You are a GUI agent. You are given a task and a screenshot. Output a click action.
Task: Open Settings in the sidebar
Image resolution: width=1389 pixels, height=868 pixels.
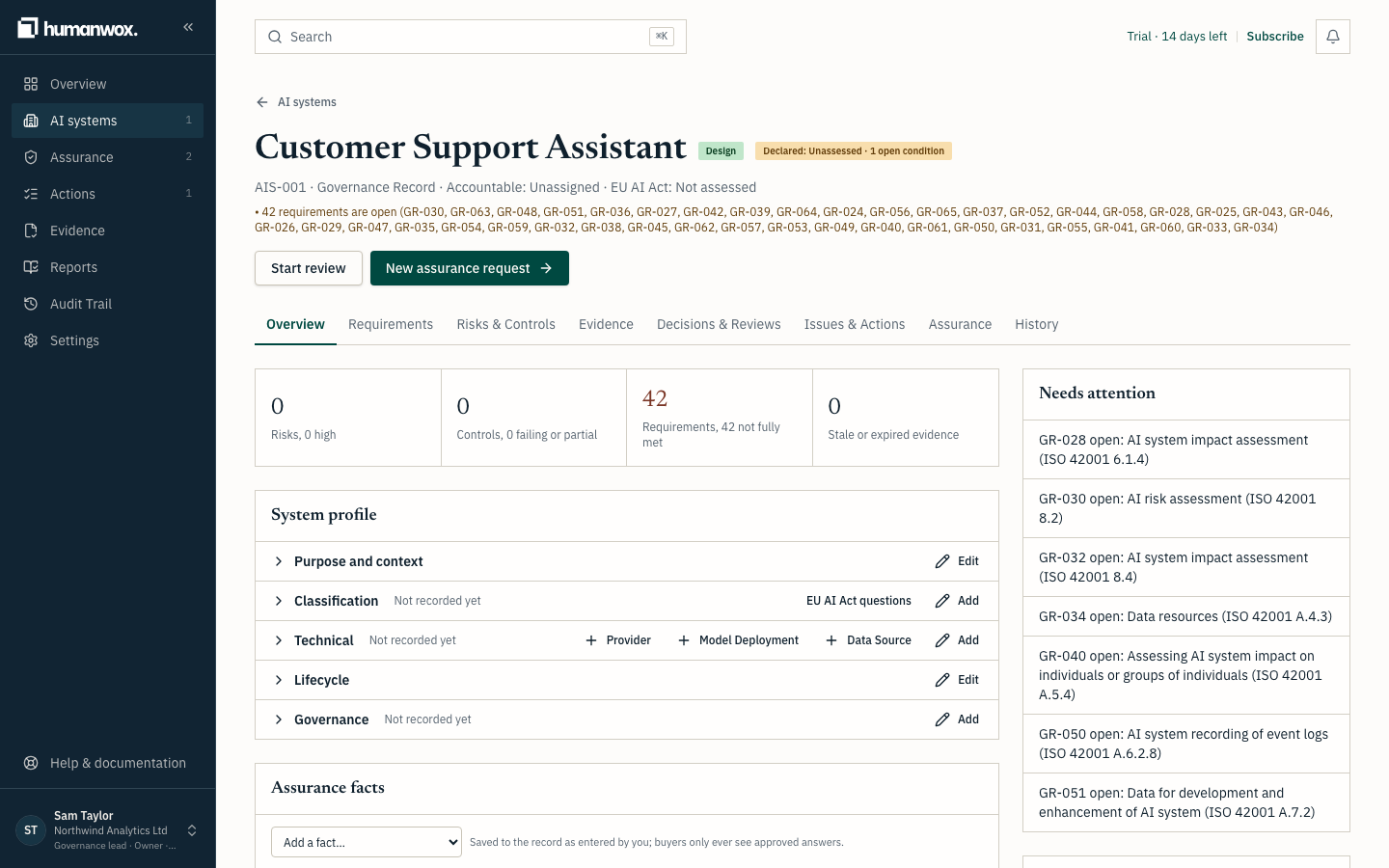(108, 340)
